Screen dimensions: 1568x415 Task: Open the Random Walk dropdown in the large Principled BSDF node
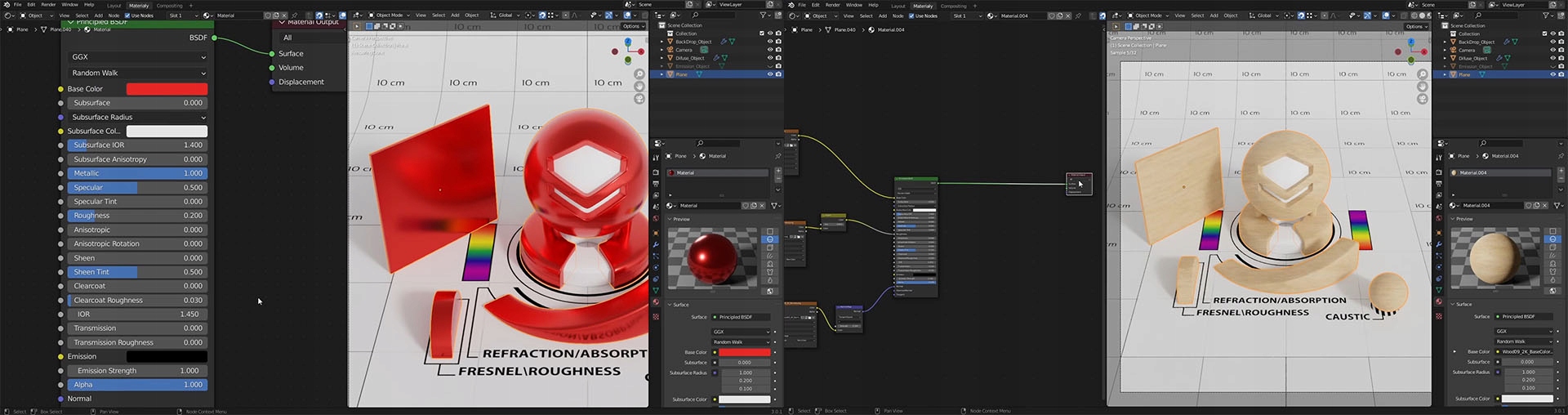click(x=137, y=74)
